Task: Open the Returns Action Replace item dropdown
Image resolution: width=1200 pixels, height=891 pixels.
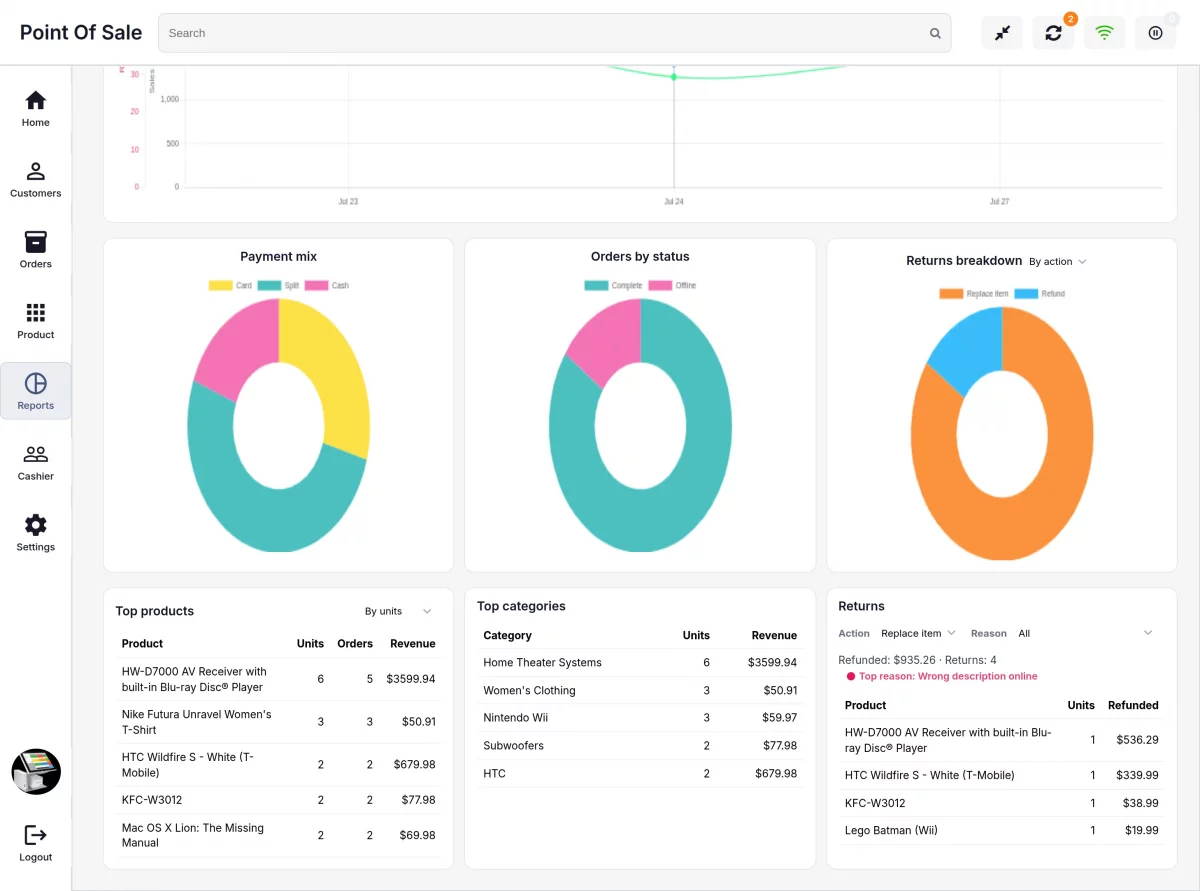Action: click(918, 633)
